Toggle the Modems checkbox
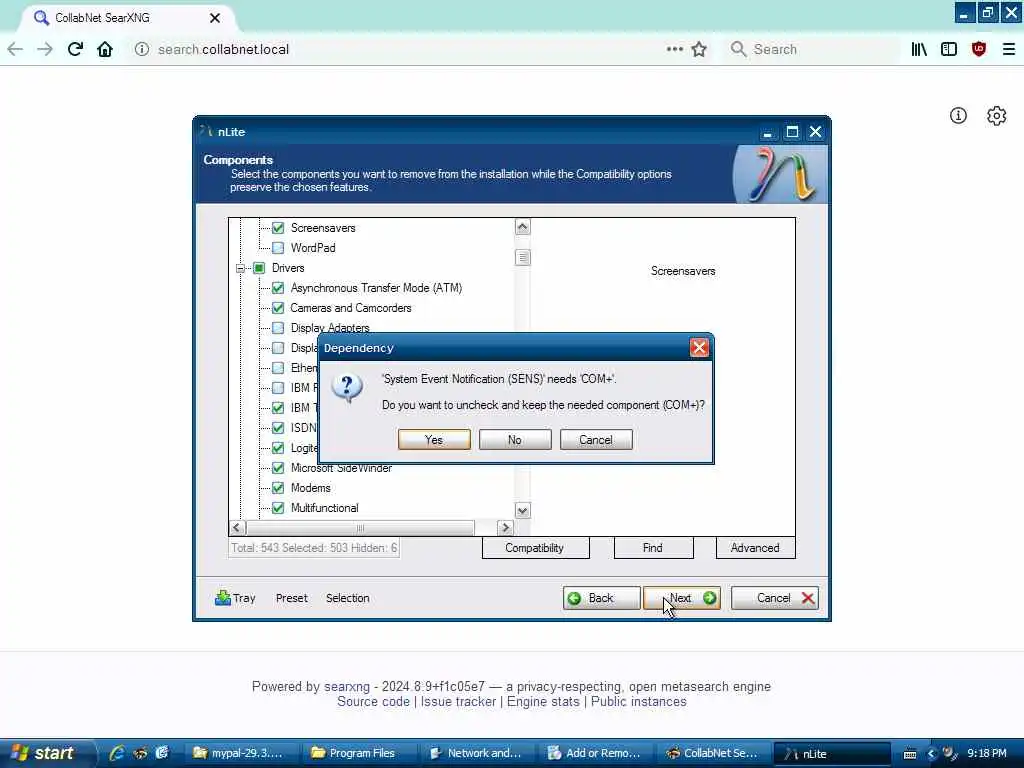 (278, 488)
